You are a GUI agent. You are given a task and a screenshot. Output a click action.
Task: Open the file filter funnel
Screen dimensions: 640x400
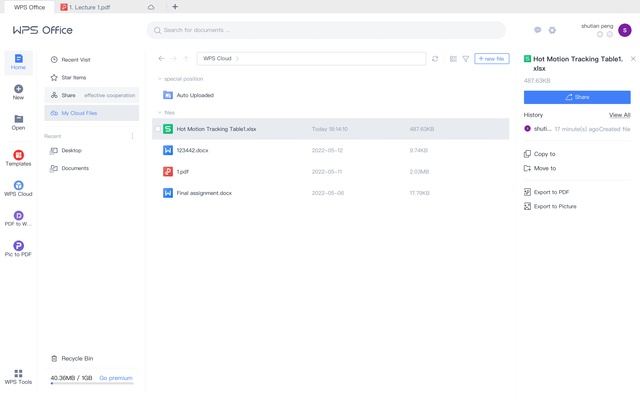pos(466,59)
